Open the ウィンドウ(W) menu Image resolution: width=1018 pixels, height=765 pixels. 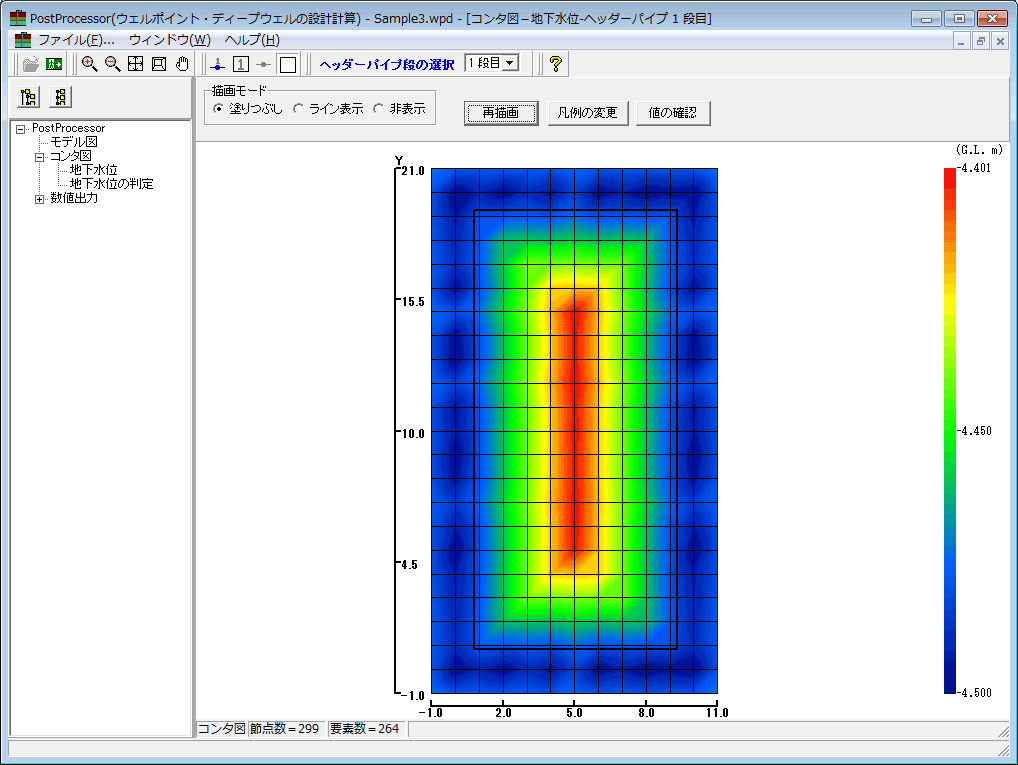(x=169, y=40)
